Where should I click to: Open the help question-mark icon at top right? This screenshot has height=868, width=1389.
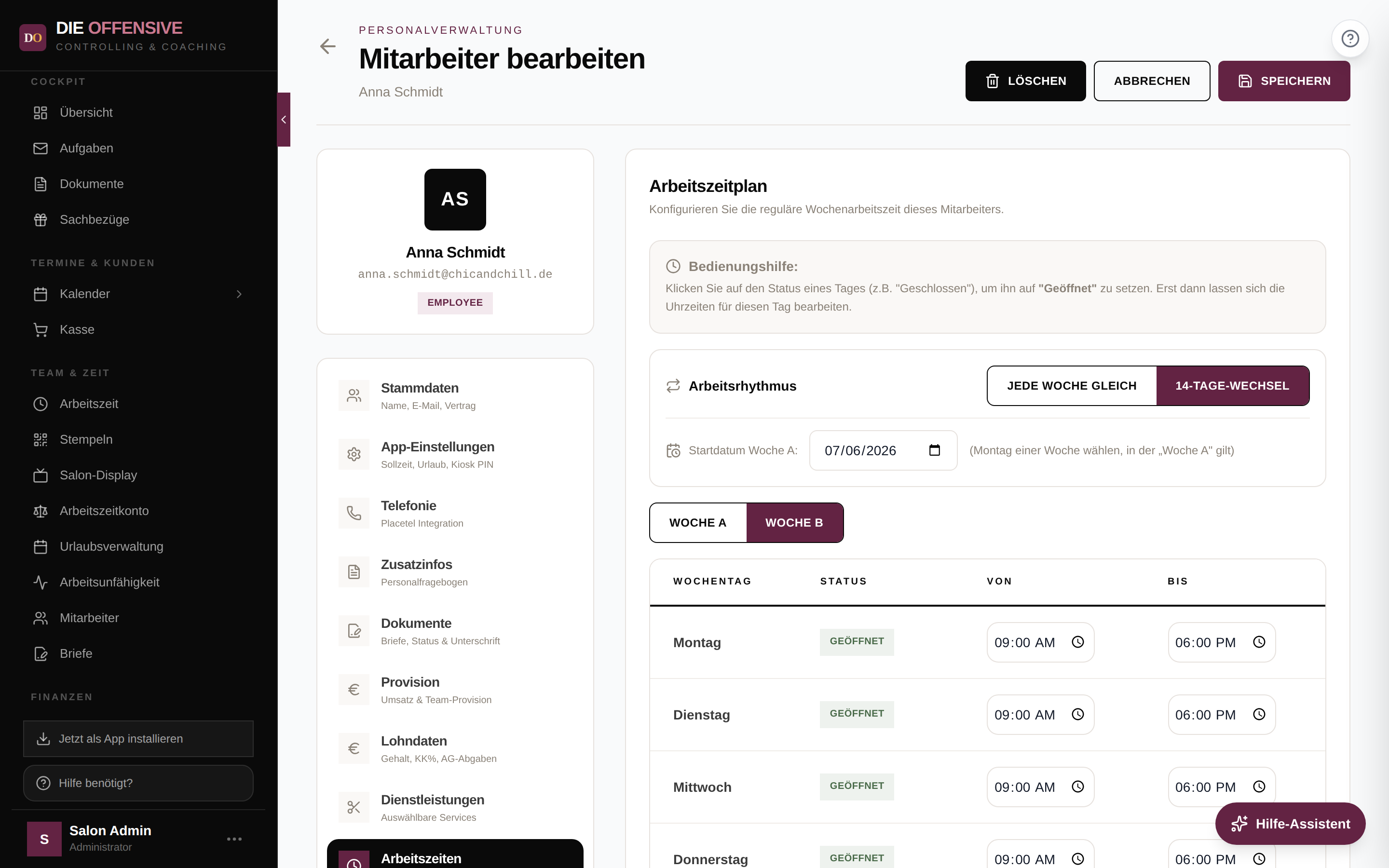coord(1350,39)
